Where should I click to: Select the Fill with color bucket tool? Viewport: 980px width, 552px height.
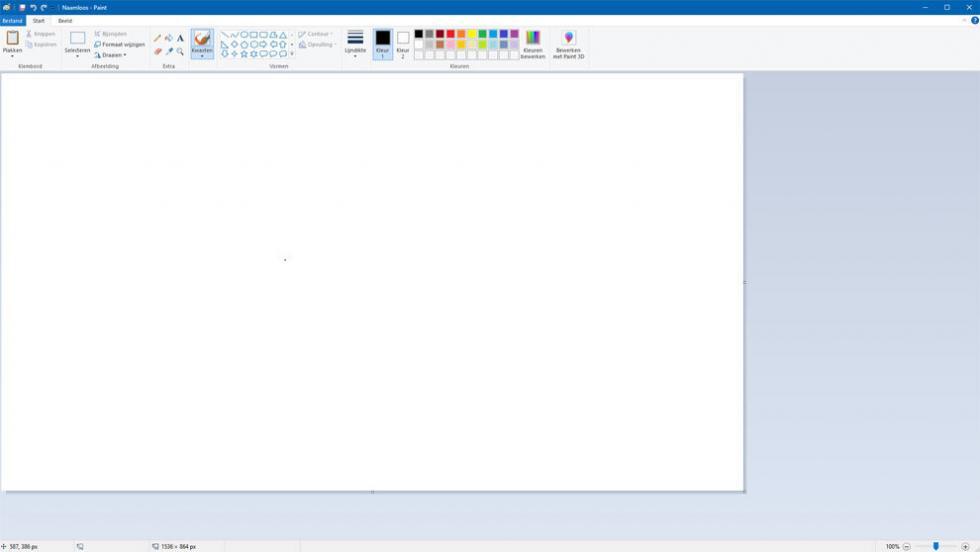tap(169, 38)
